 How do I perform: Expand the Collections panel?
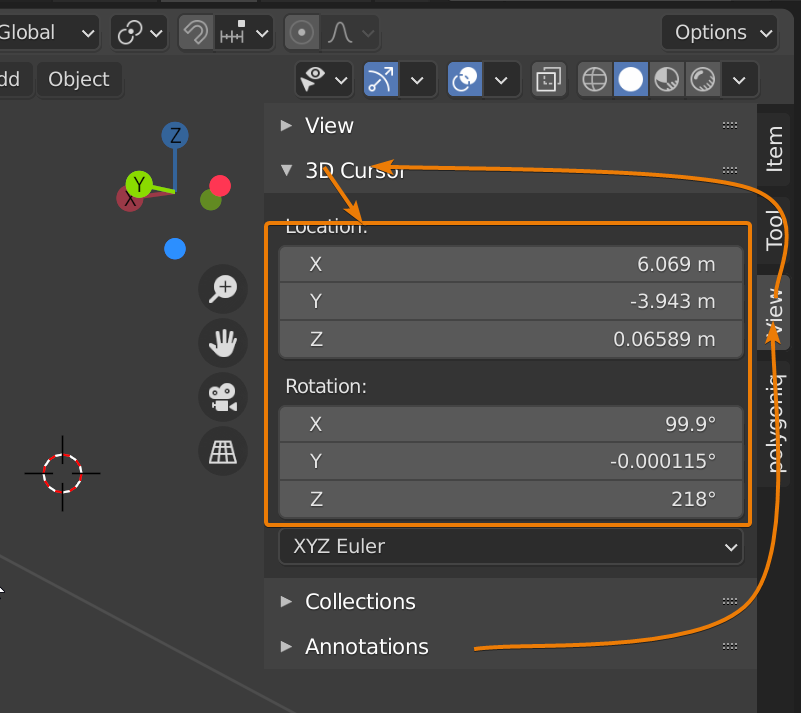coord(360,601)
